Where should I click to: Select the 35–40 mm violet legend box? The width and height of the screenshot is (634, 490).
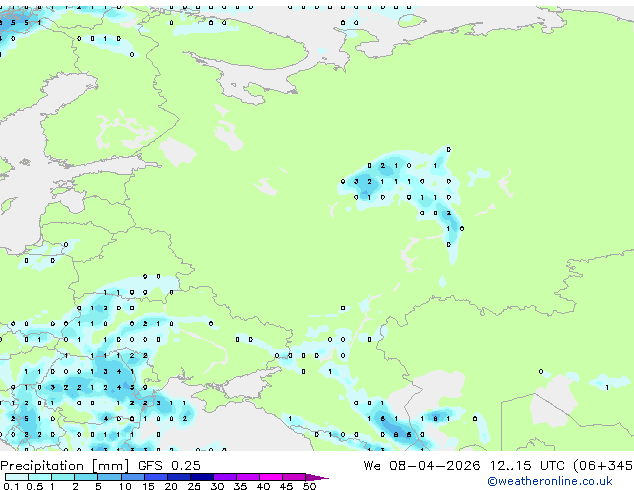[248, 477]
